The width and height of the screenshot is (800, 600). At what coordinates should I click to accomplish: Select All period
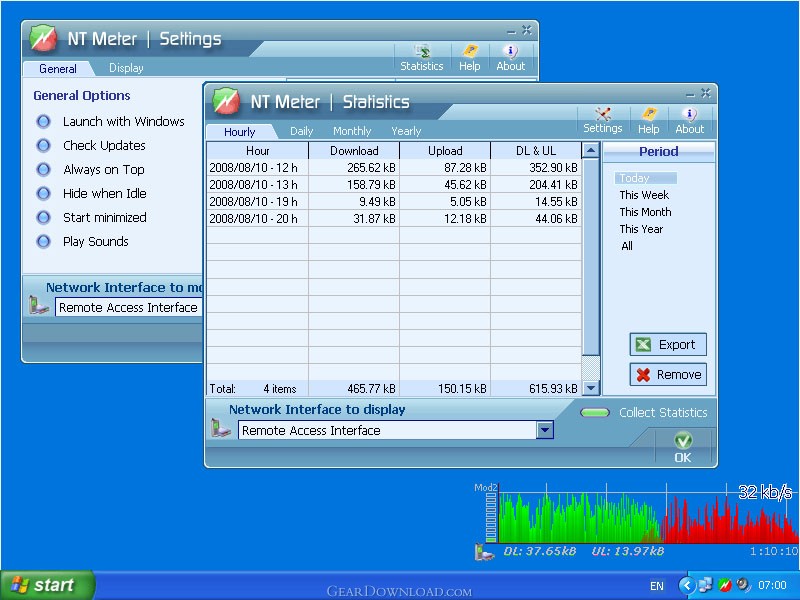pyautogui.click(x=627, y=246)
